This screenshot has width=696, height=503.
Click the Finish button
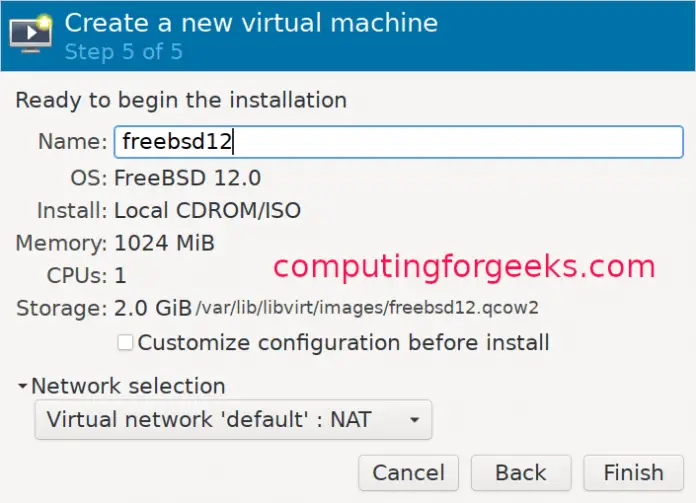coord(633,473)
